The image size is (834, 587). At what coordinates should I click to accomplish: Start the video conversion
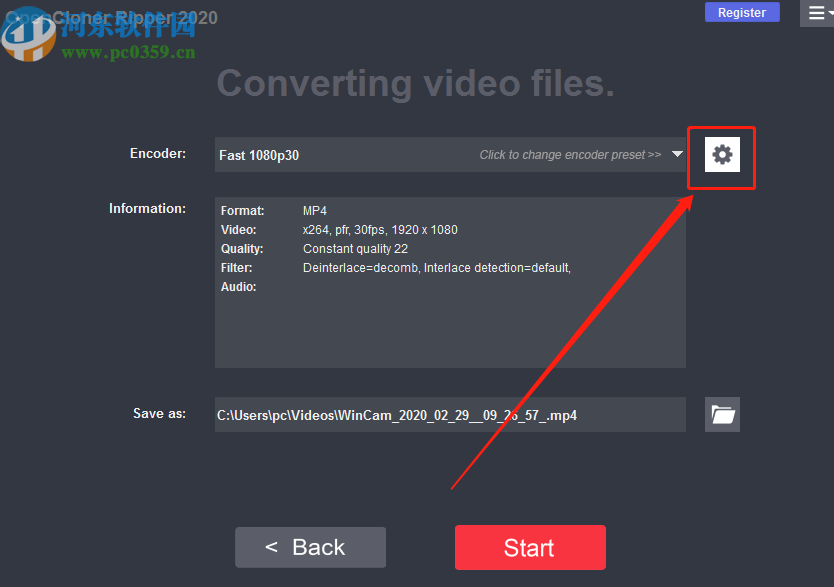coord(530,547)
